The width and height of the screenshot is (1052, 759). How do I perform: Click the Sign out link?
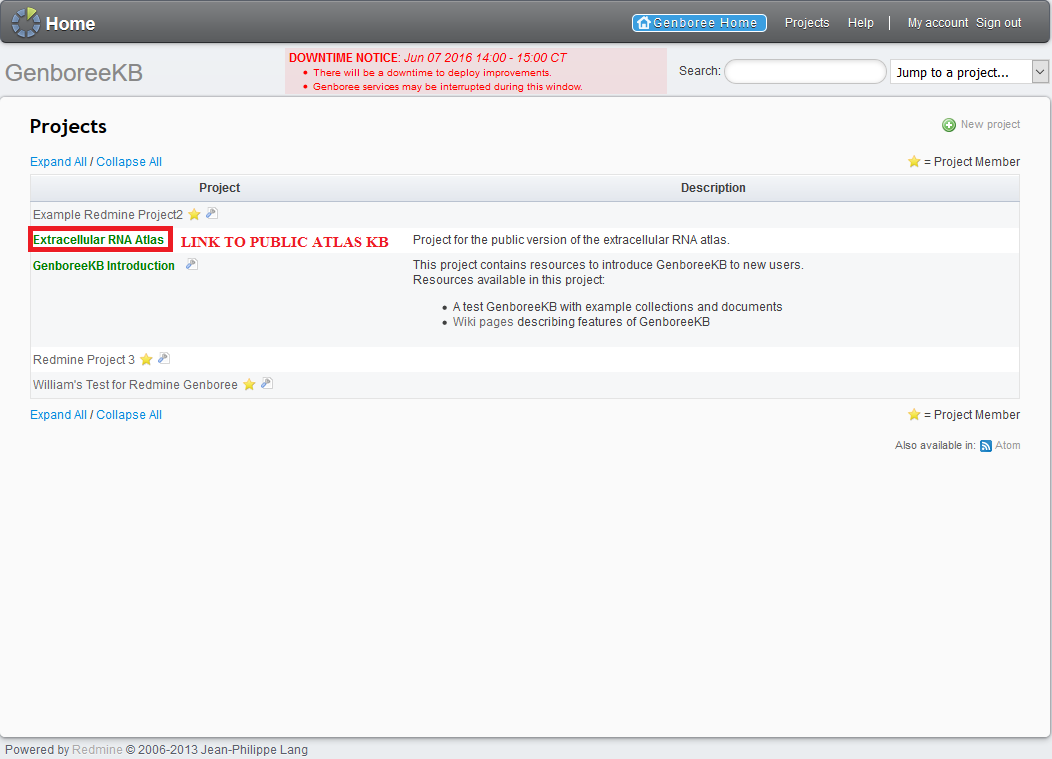[998, 23]
